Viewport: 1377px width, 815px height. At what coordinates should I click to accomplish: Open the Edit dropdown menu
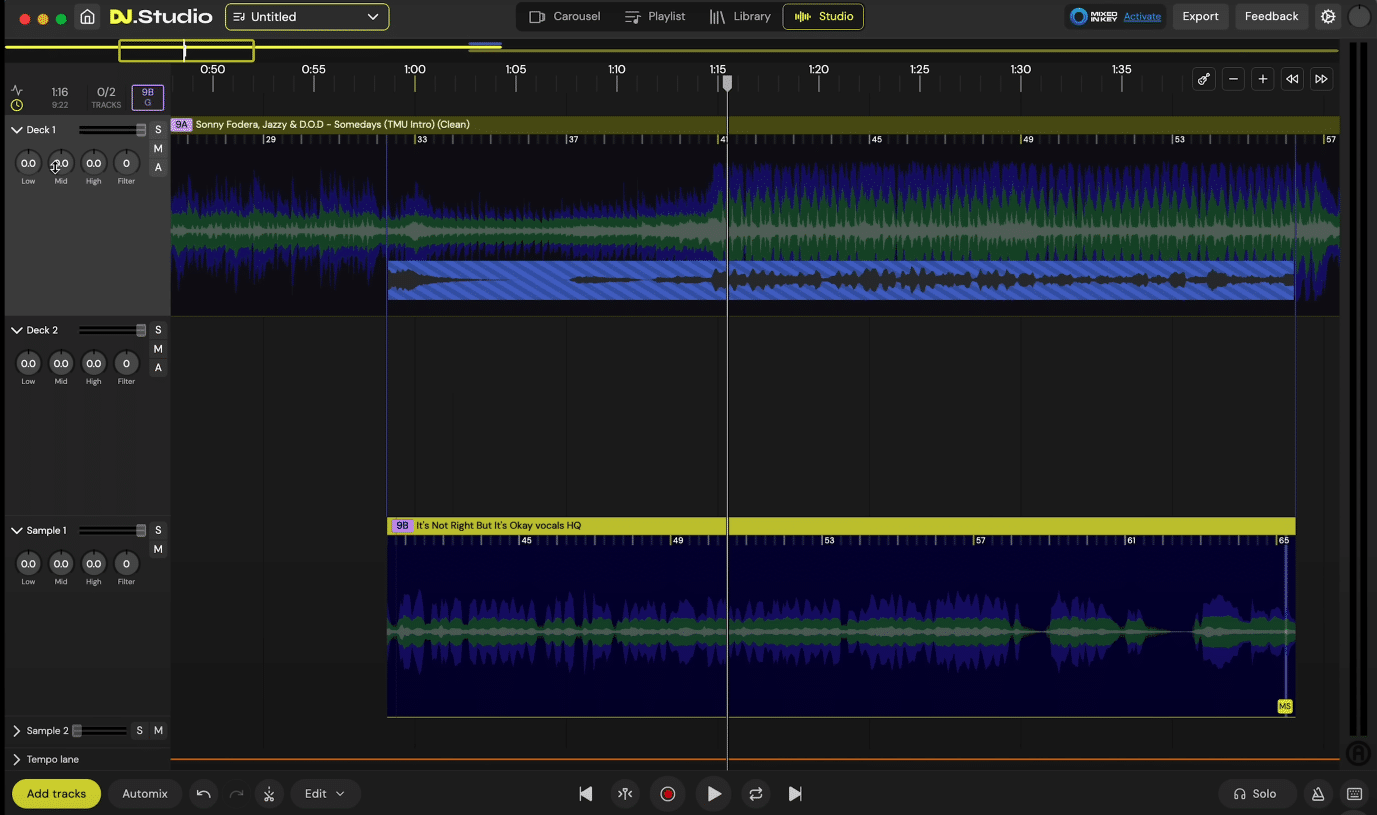325,793
